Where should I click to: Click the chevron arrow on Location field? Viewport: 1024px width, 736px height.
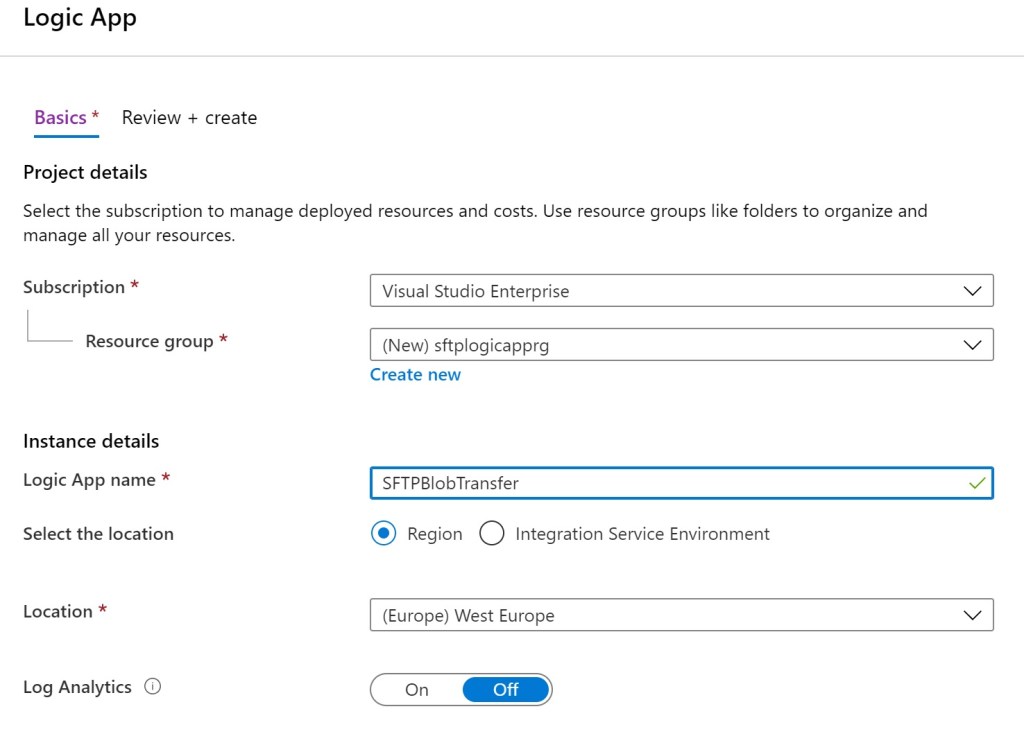[x=972, y=615]
